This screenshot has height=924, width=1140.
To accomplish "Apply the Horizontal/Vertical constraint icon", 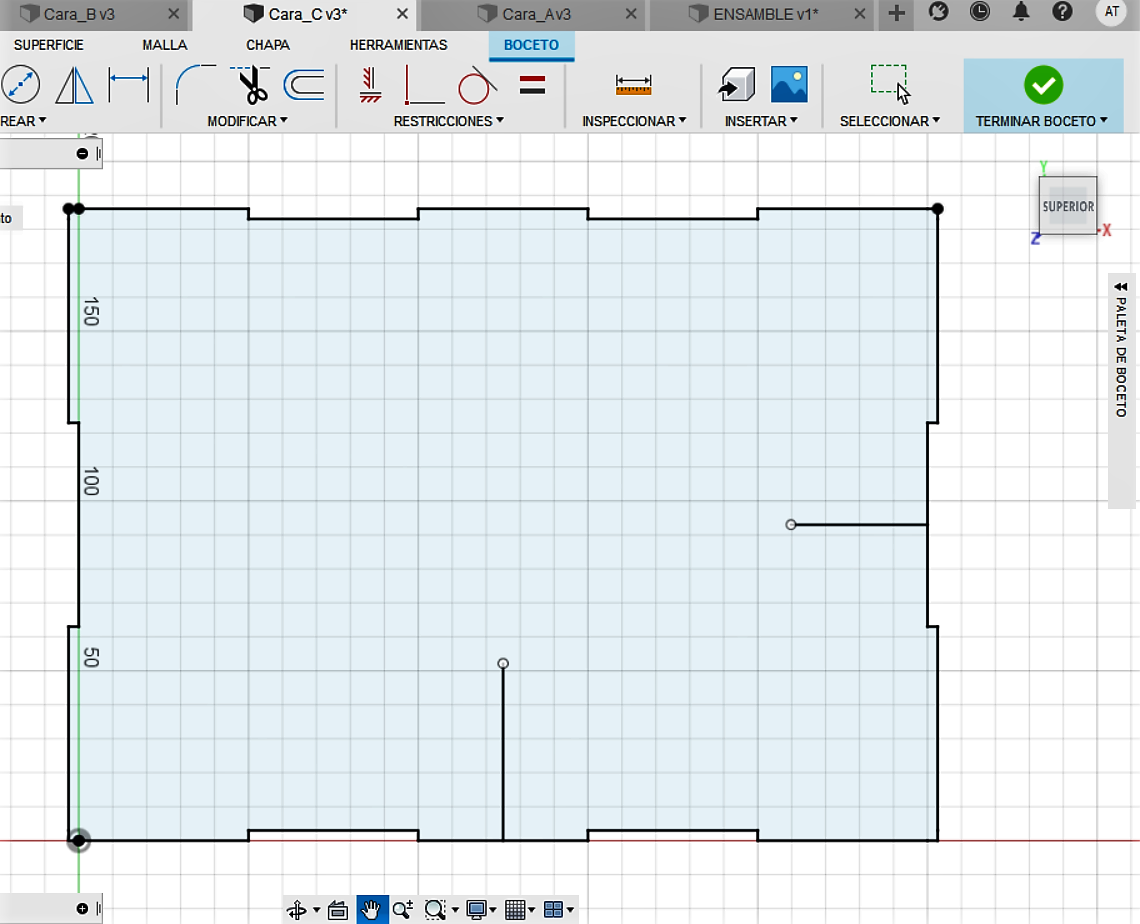I will click(370, 84).
